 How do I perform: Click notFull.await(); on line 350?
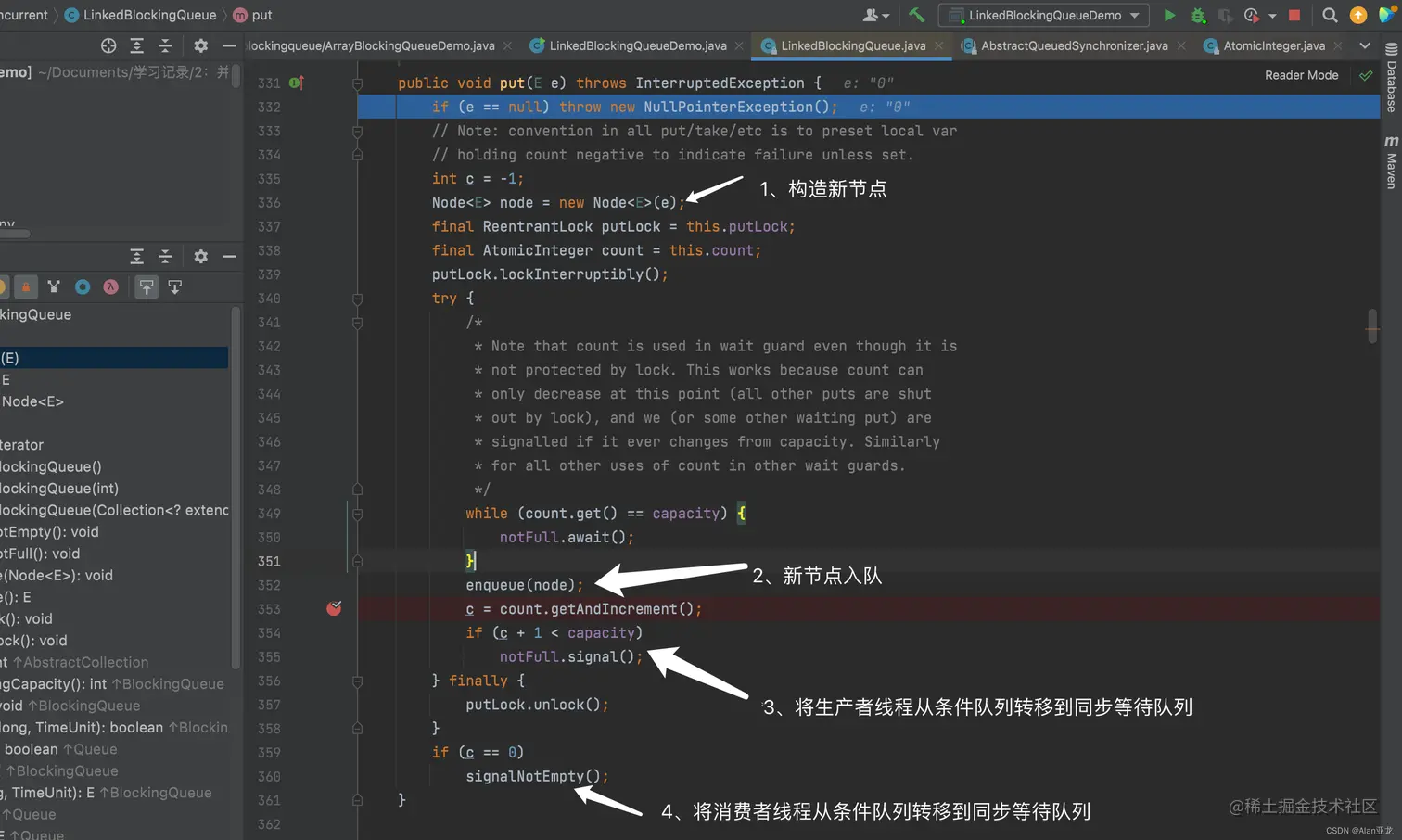(567, 537)
